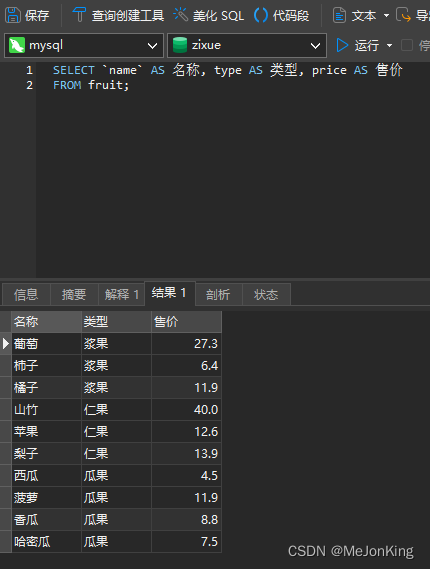Click the 瓜果 type cell in 西瓜 row
Screen dimensions: 430x569
[116, 476]
